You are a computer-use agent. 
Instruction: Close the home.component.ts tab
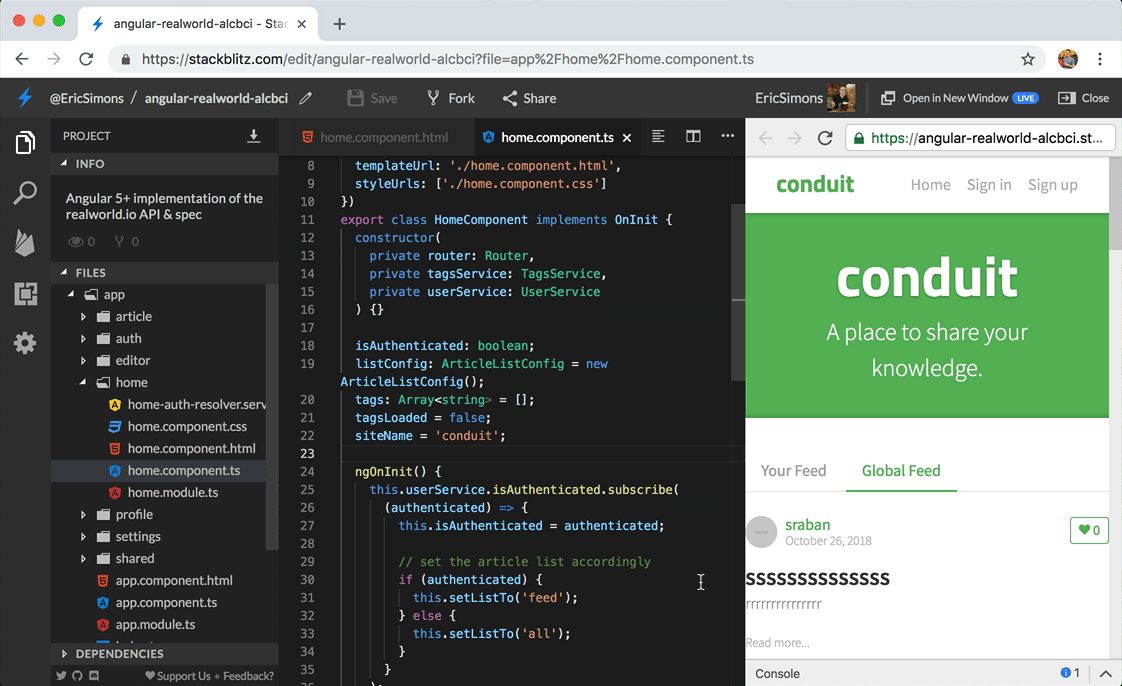tap(627, 137)
